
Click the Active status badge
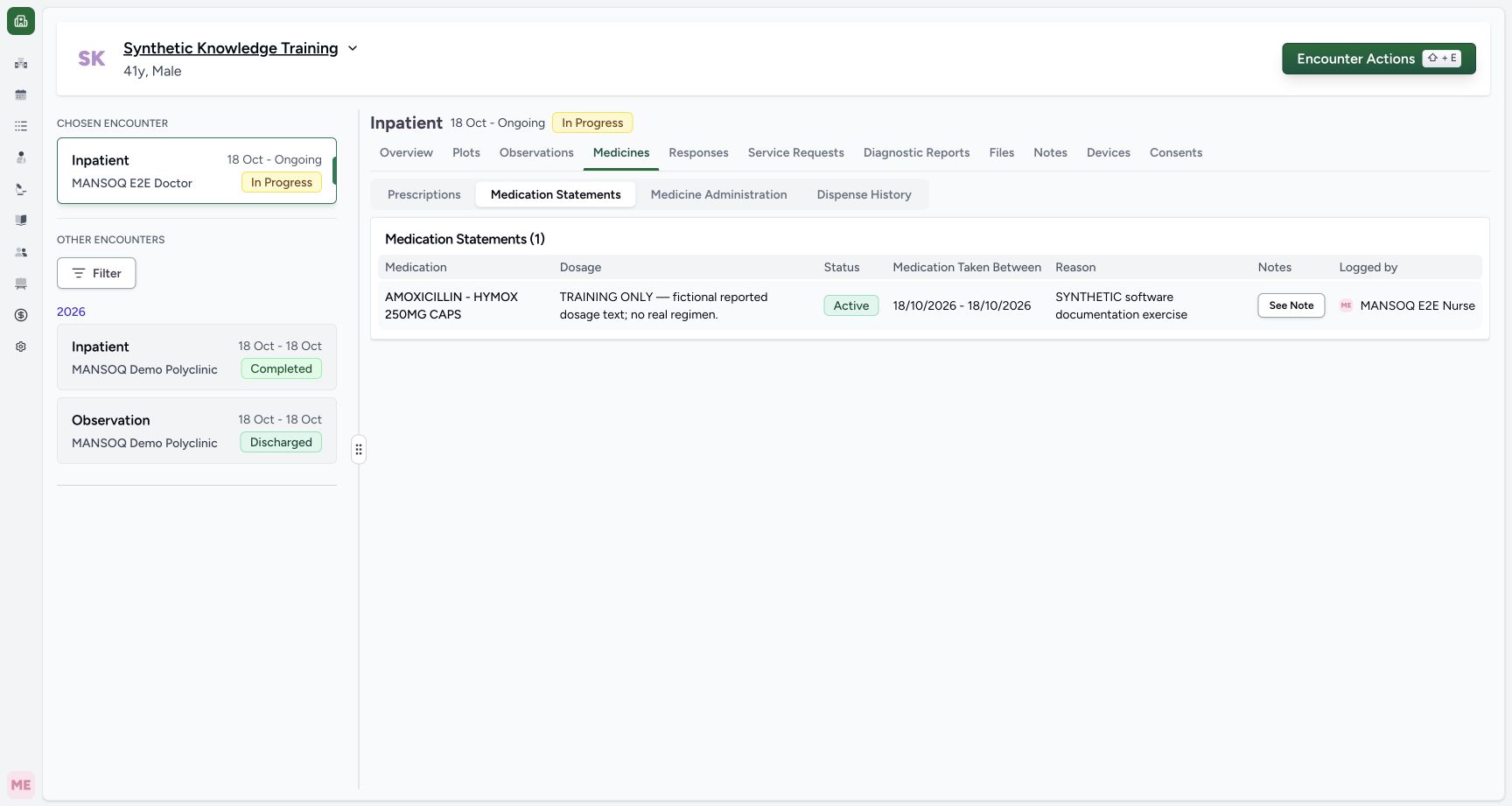(851, 305)
